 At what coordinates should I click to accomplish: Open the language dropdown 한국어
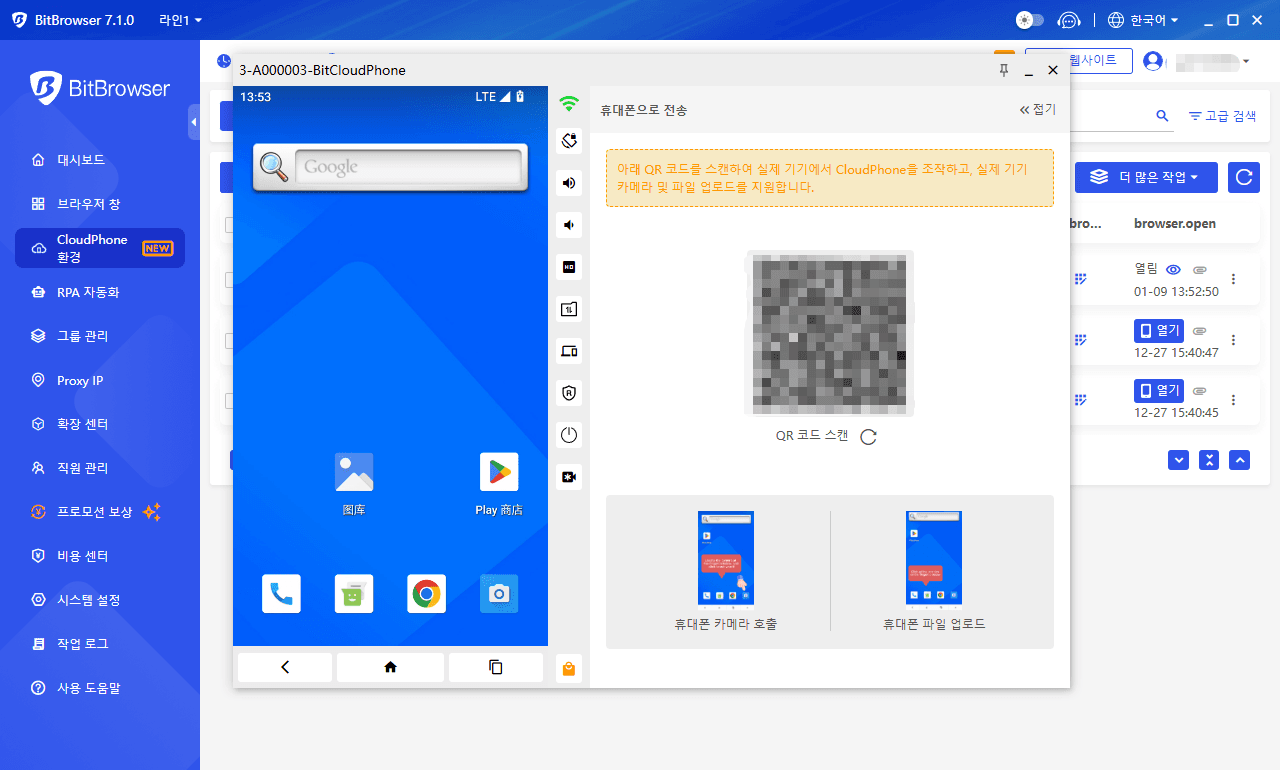click(x=1143, y=20)
